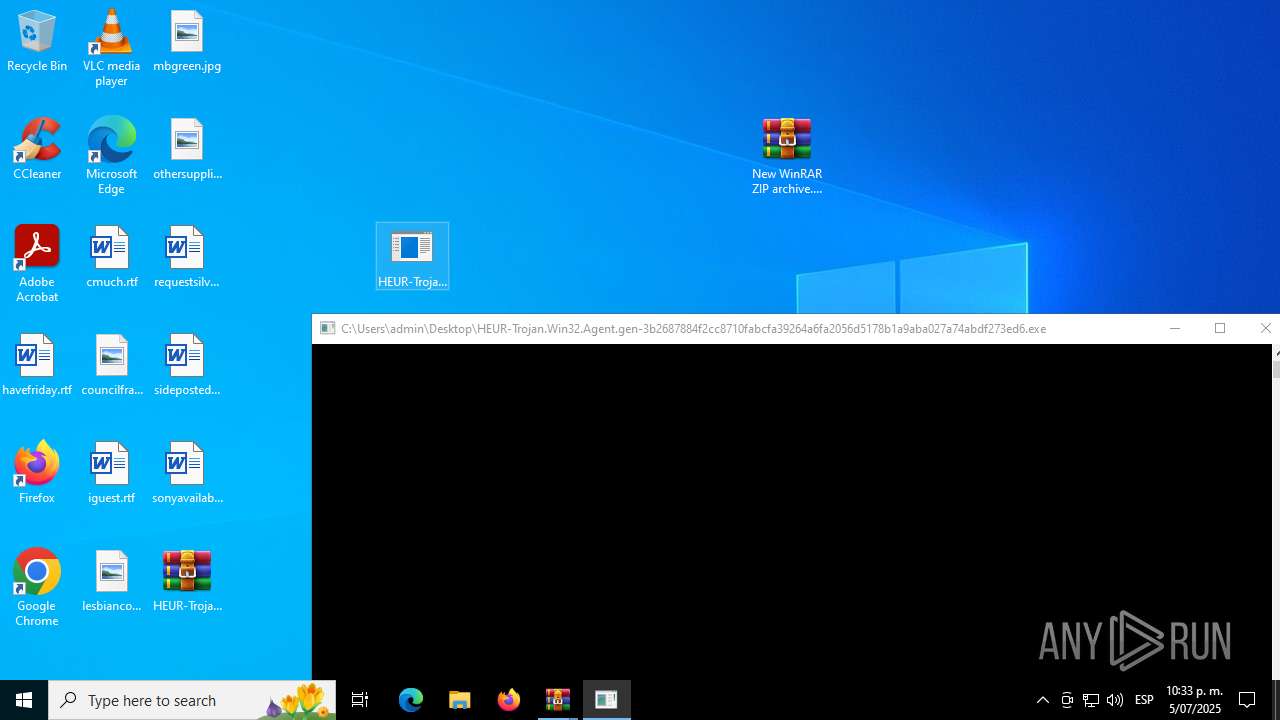Select Adobe Acrobat desktop shortcut
Viewport: 1280px width, 720px height.
(x=37, y=264)
